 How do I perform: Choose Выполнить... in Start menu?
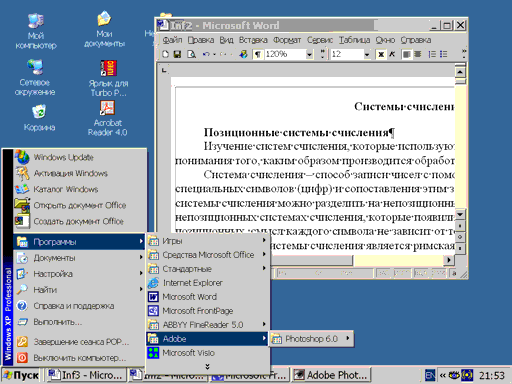click(x=80, y=322)
